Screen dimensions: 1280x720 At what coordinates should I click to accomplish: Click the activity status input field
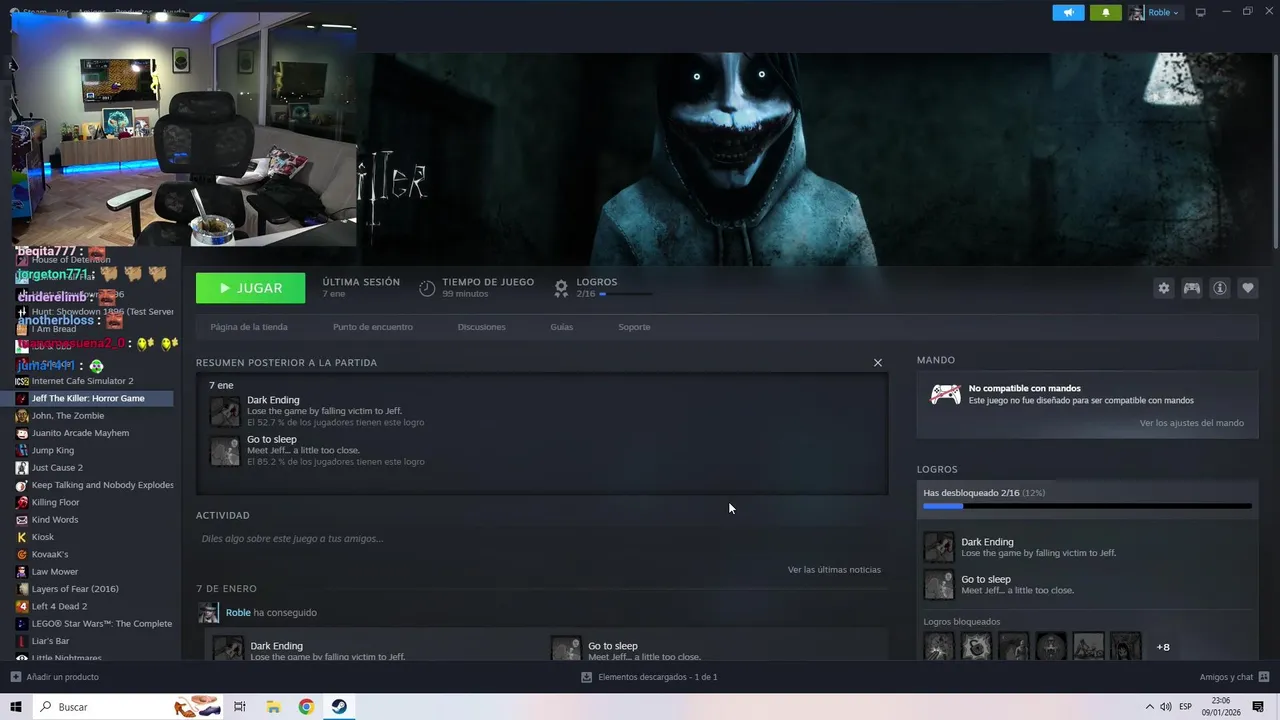click(x=540, y=539)
